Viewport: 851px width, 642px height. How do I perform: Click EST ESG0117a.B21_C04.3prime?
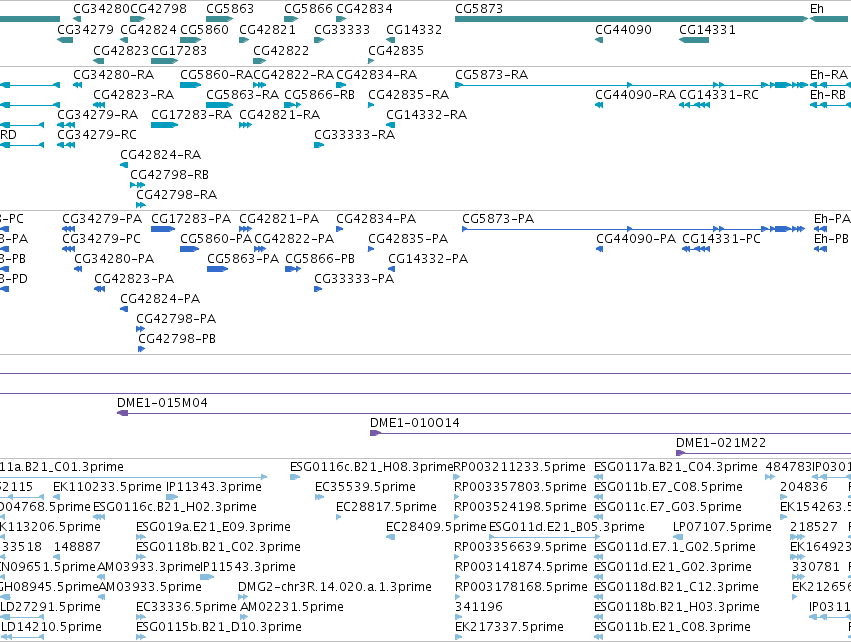(676, 467)
